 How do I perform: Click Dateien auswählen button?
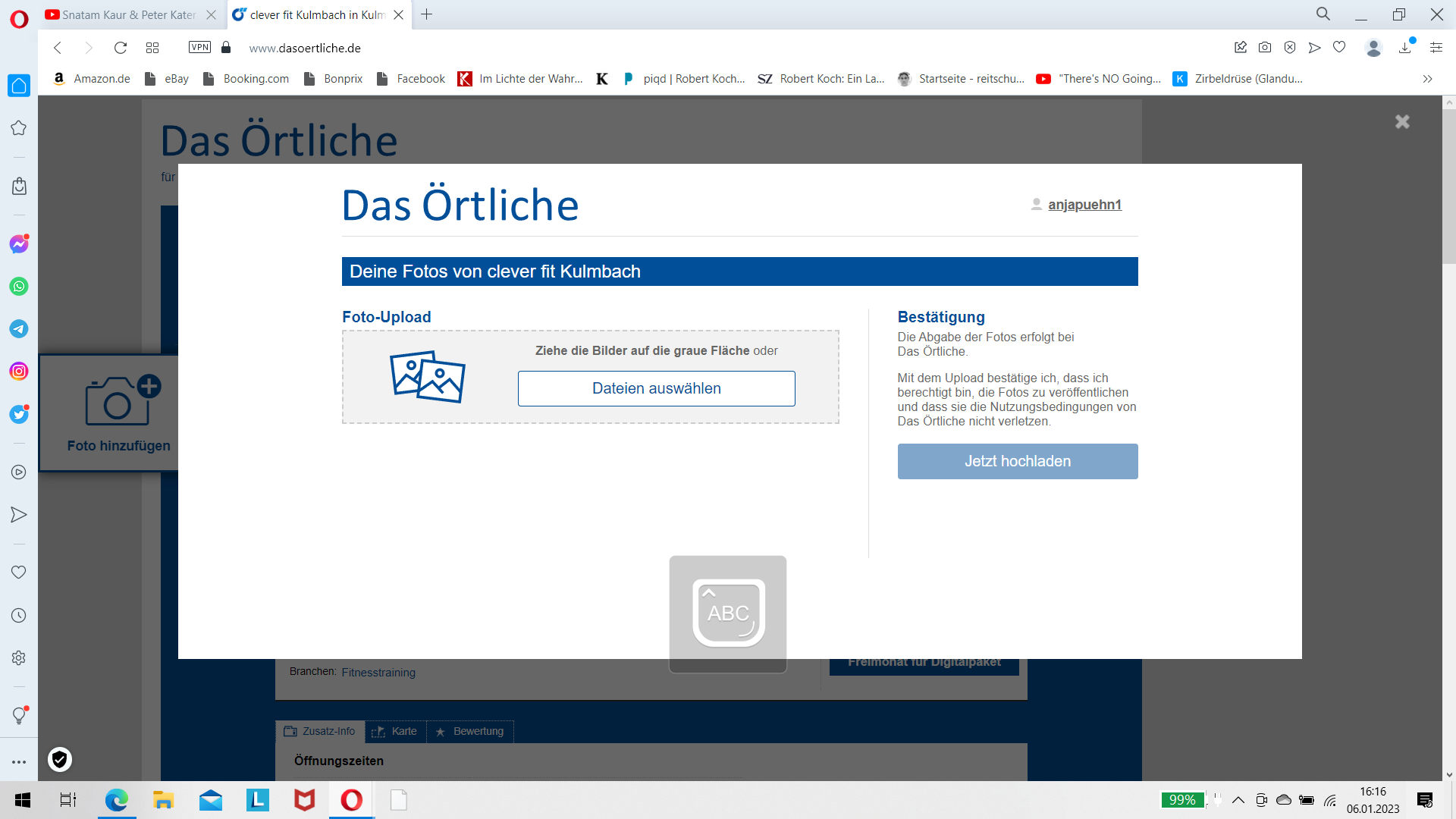point(657,388)
